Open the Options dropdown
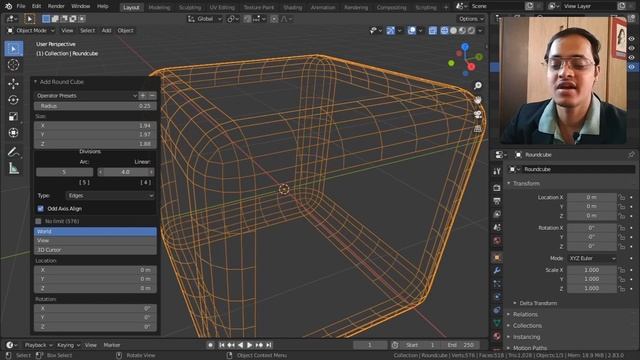 click(471, 19)
